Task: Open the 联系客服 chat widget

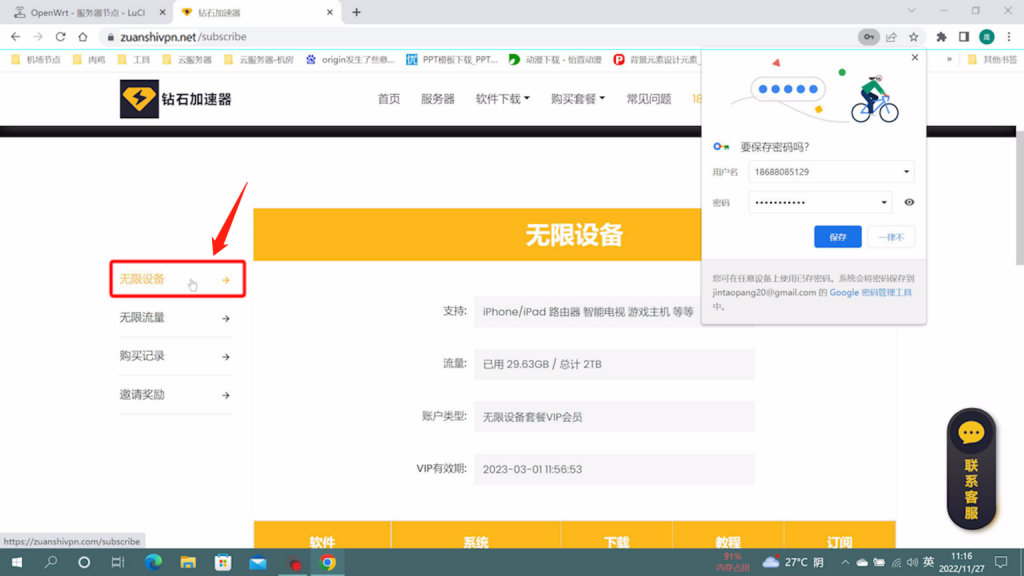Action: (971, 468)
